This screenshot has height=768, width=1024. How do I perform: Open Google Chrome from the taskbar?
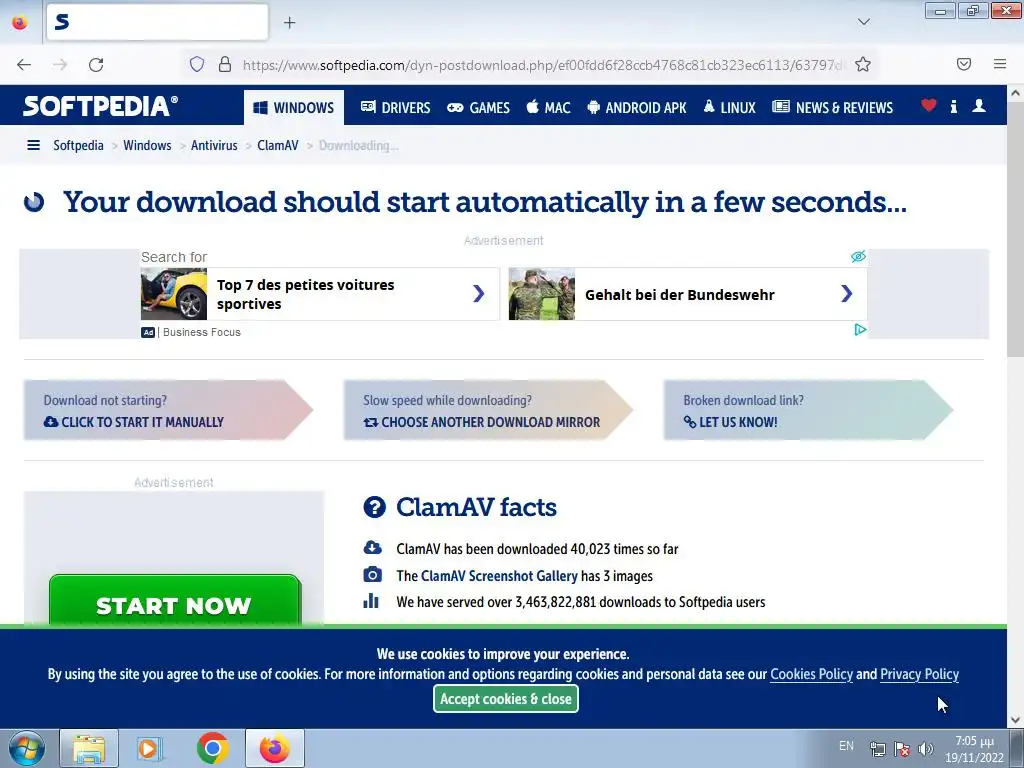click(213, 748)
